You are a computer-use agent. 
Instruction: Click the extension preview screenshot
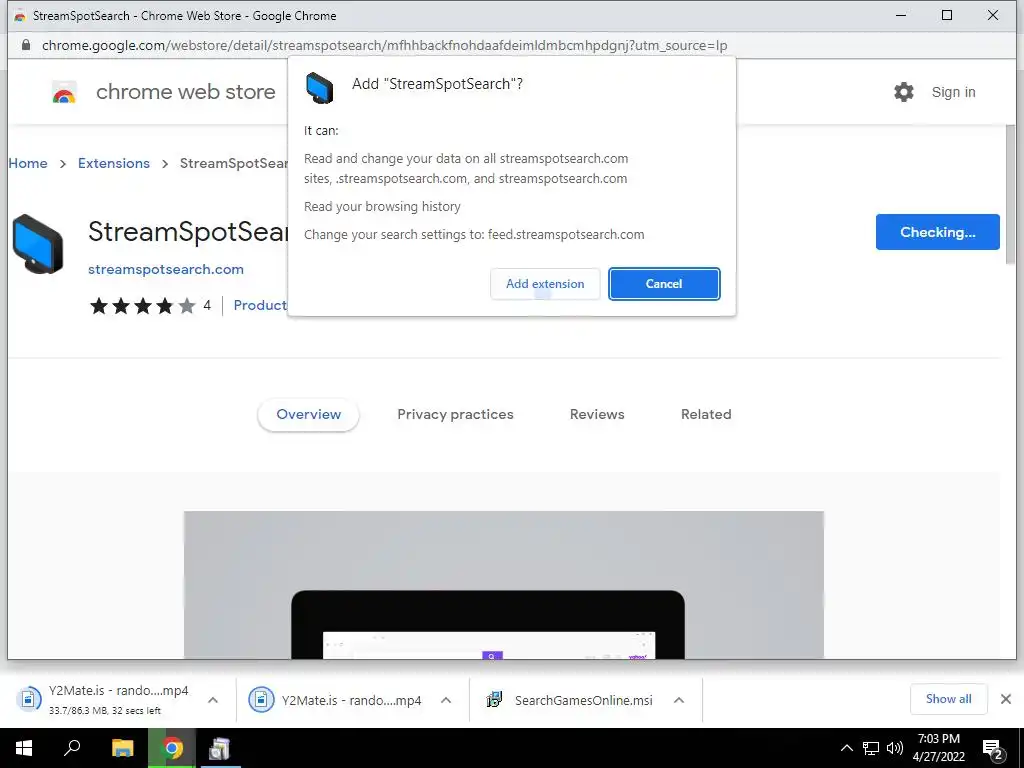pos(504,584)
